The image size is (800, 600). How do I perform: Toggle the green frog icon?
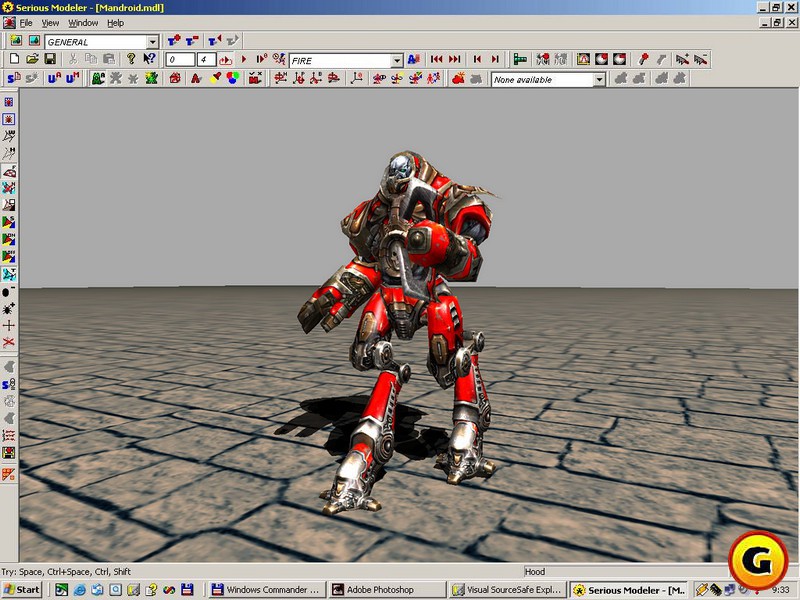click(97, 78)
